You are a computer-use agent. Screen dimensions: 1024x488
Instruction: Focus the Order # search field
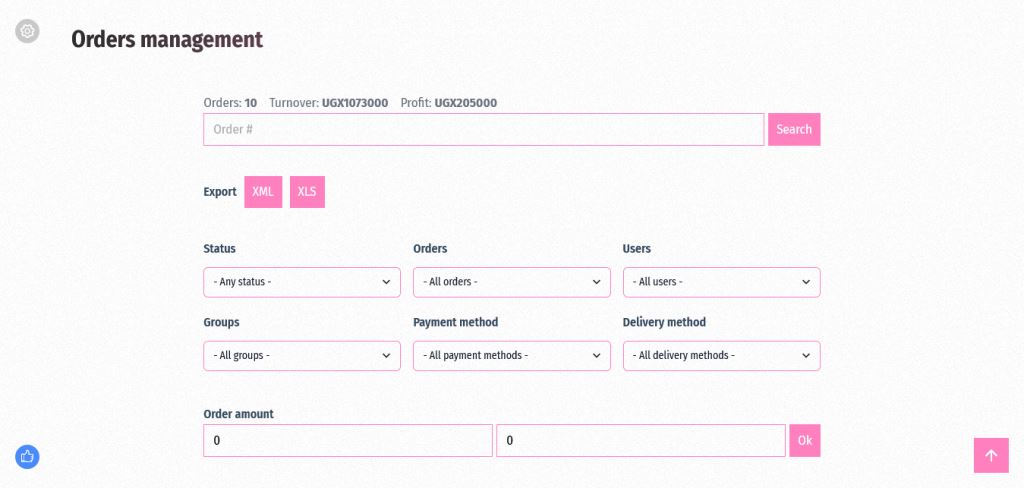click(x=483, y=129)
